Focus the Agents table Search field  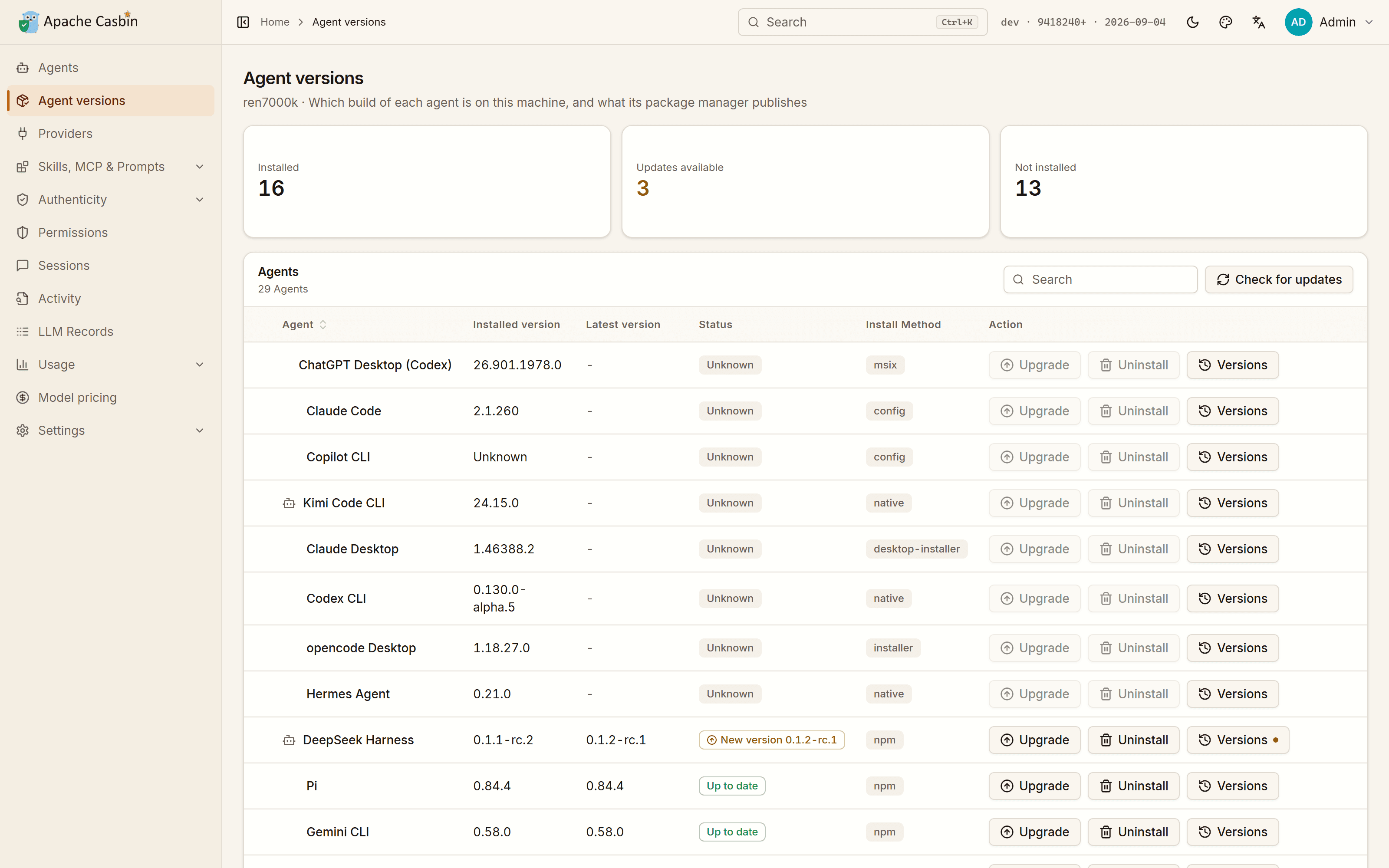[1100, 279]
